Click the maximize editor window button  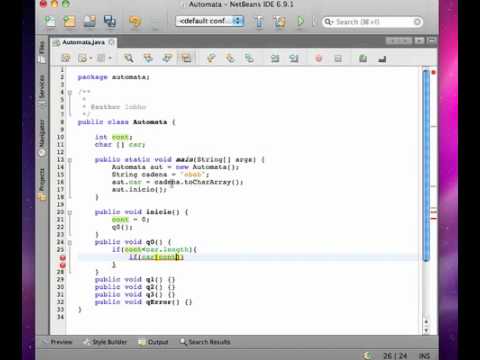tap(432, 41)
